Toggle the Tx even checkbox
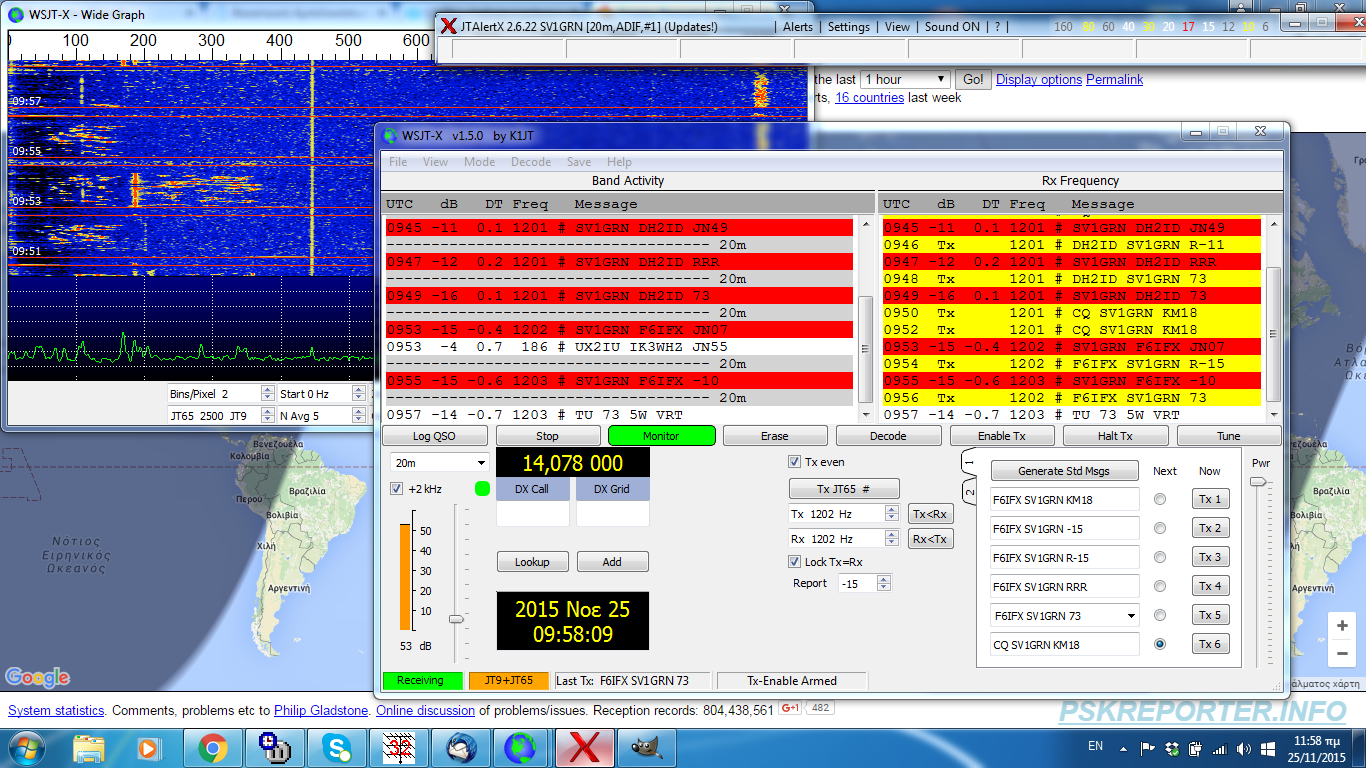 tap(793, 462)
